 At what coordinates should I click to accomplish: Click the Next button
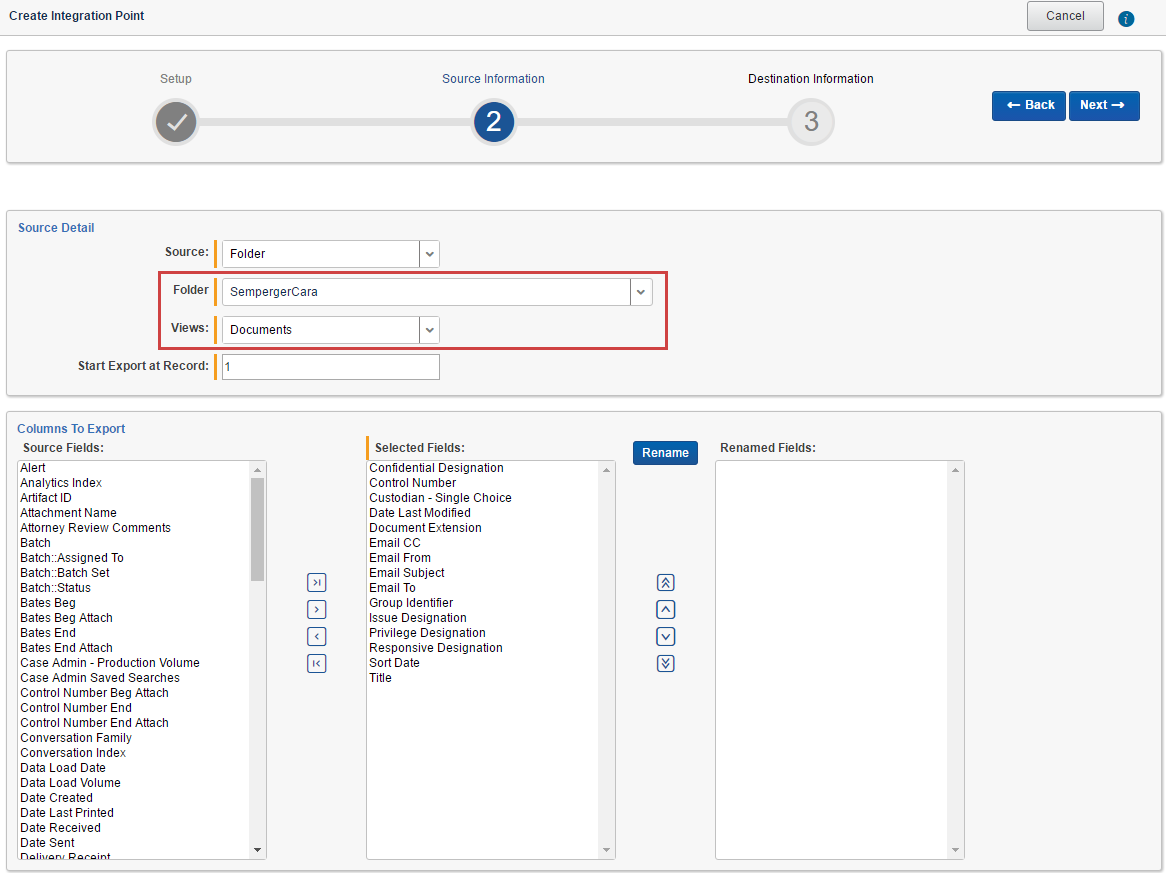point(1104,106)
